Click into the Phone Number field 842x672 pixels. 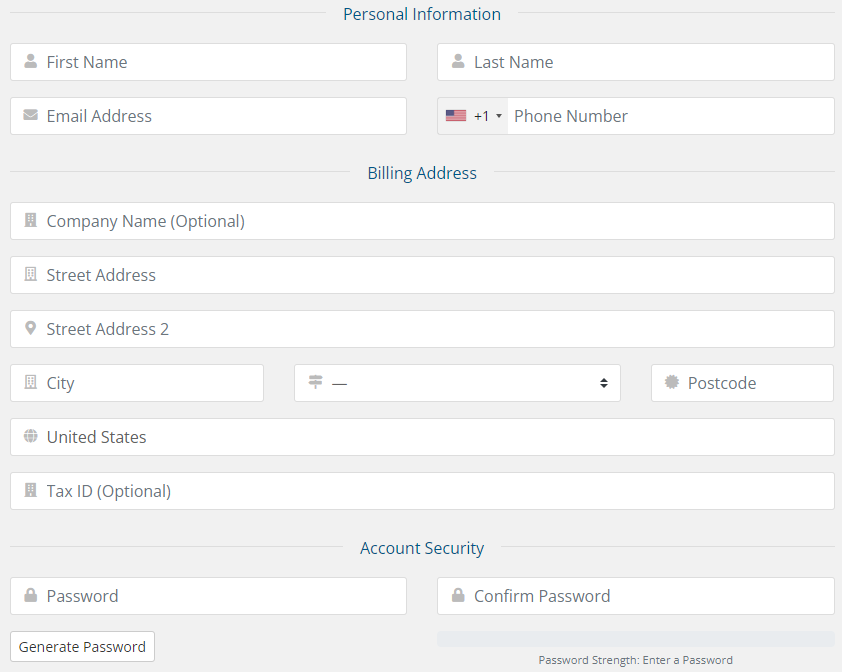pos(668,116)
